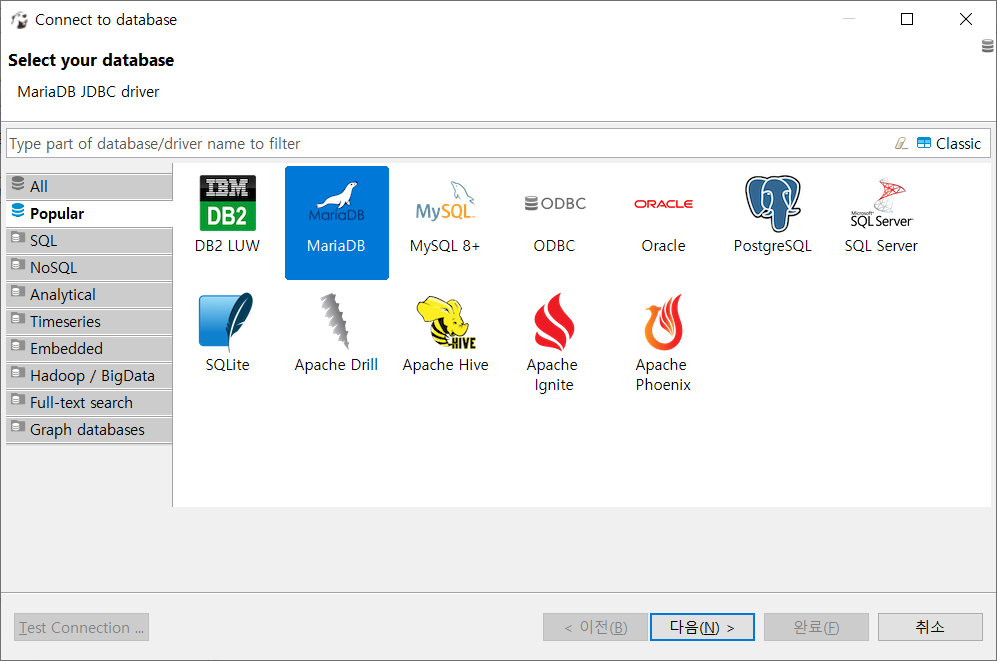This screenshot has height=661, width=997.
Task: Open the All databases category
Action: click(x=89, y=186)
